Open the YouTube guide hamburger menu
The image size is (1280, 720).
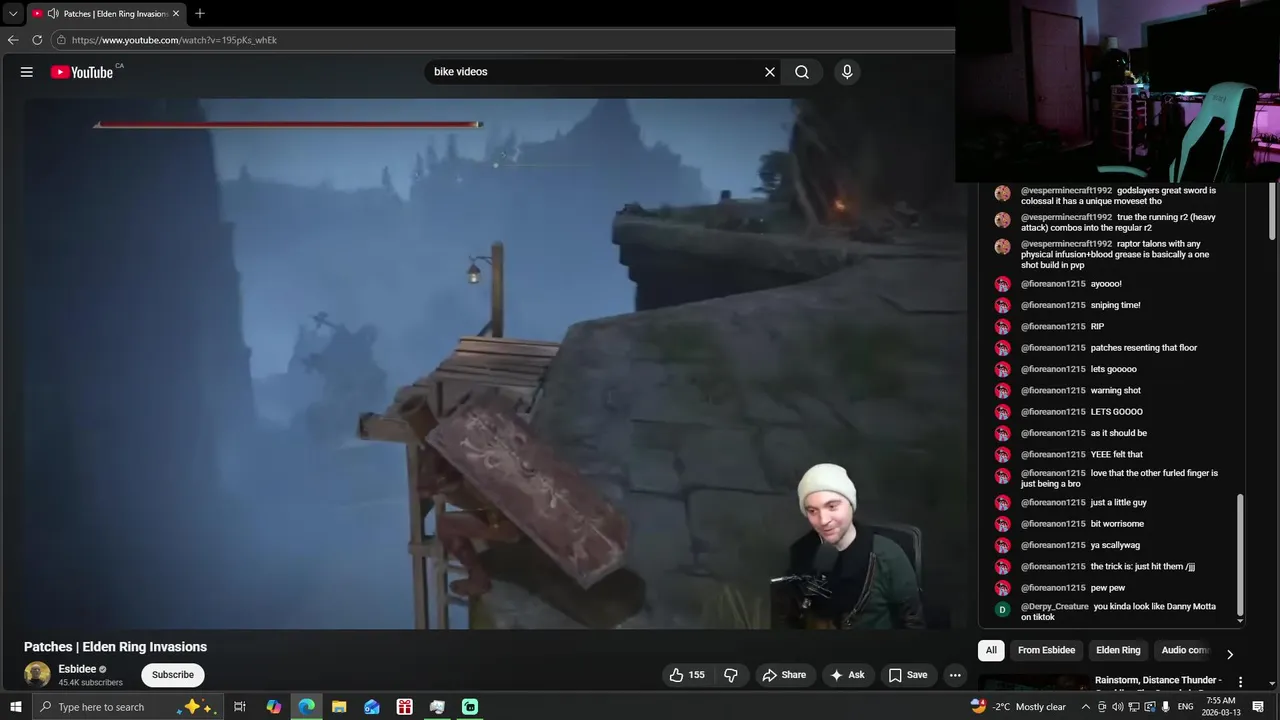click(27, 72)
